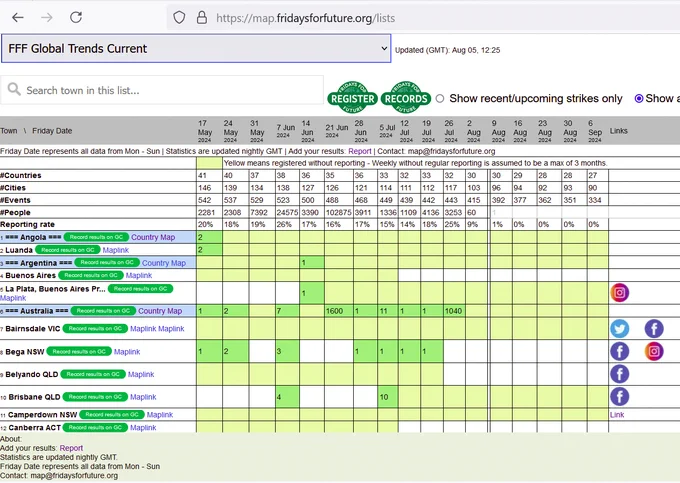Select the 'Show a...' radio option
The height and width of the screenshot is (483, 680).
tap(638, 98)
